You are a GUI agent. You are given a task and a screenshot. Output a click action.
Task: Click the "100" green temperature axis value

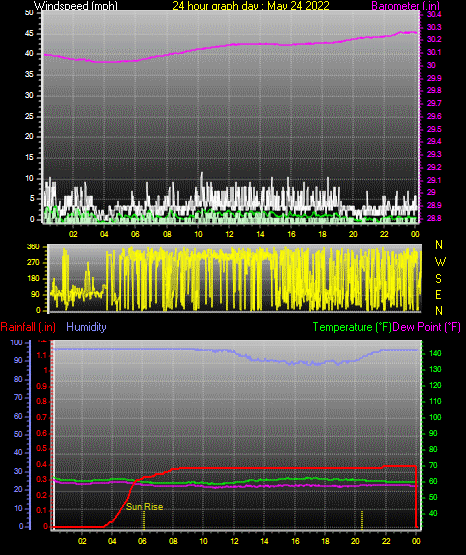pos(435,417)
